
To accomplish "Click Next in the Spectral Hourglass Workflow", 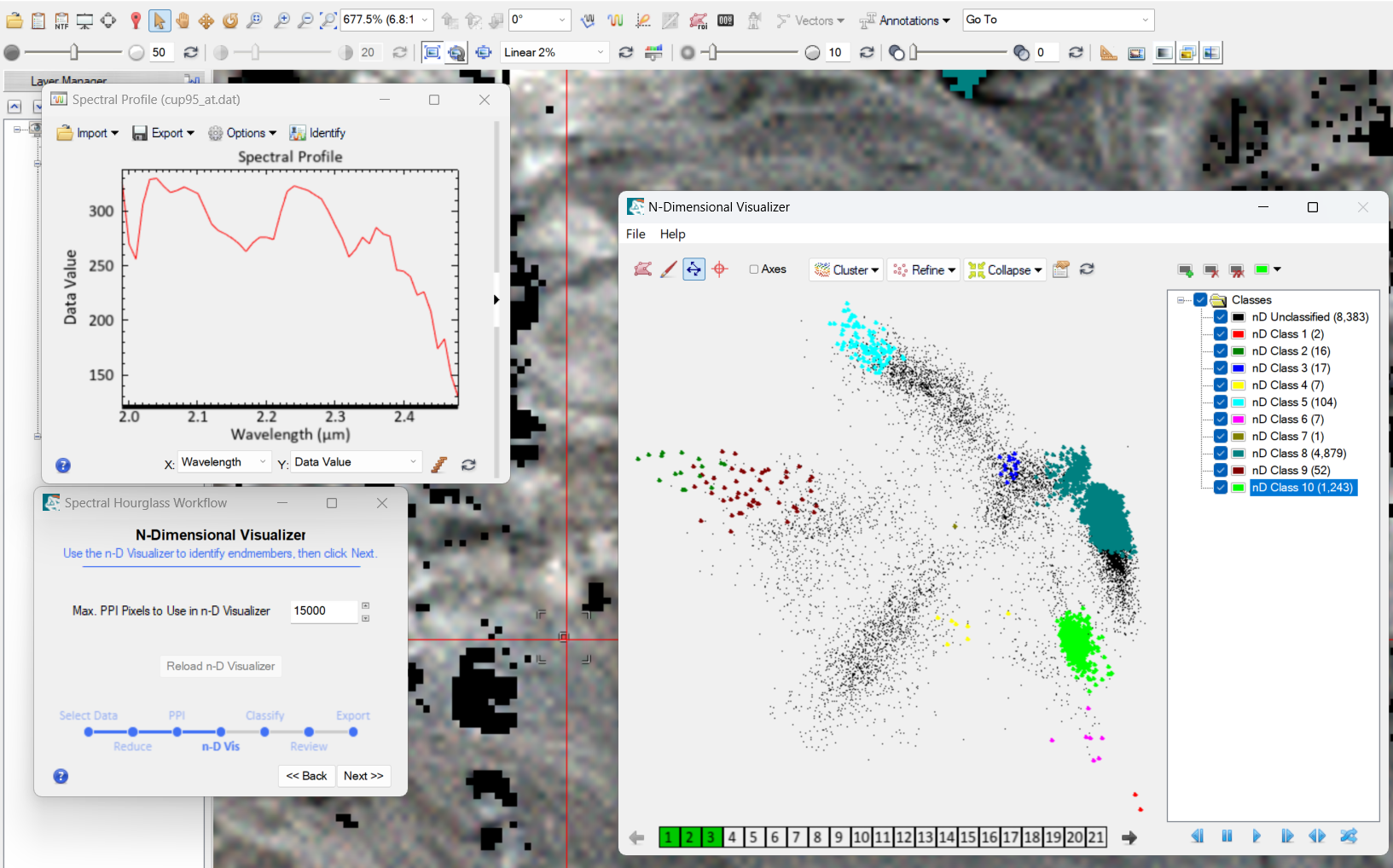I will [x=363, y=776].
